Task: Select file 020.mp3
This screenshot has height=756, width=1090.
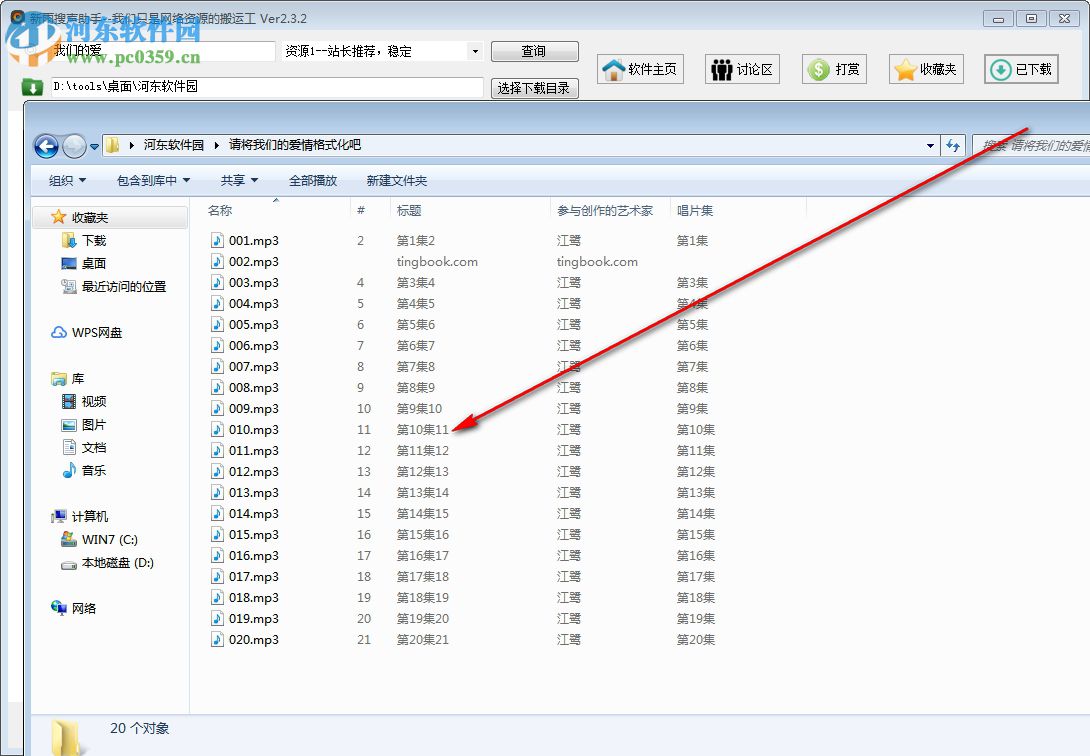Action: click(254, 639)
